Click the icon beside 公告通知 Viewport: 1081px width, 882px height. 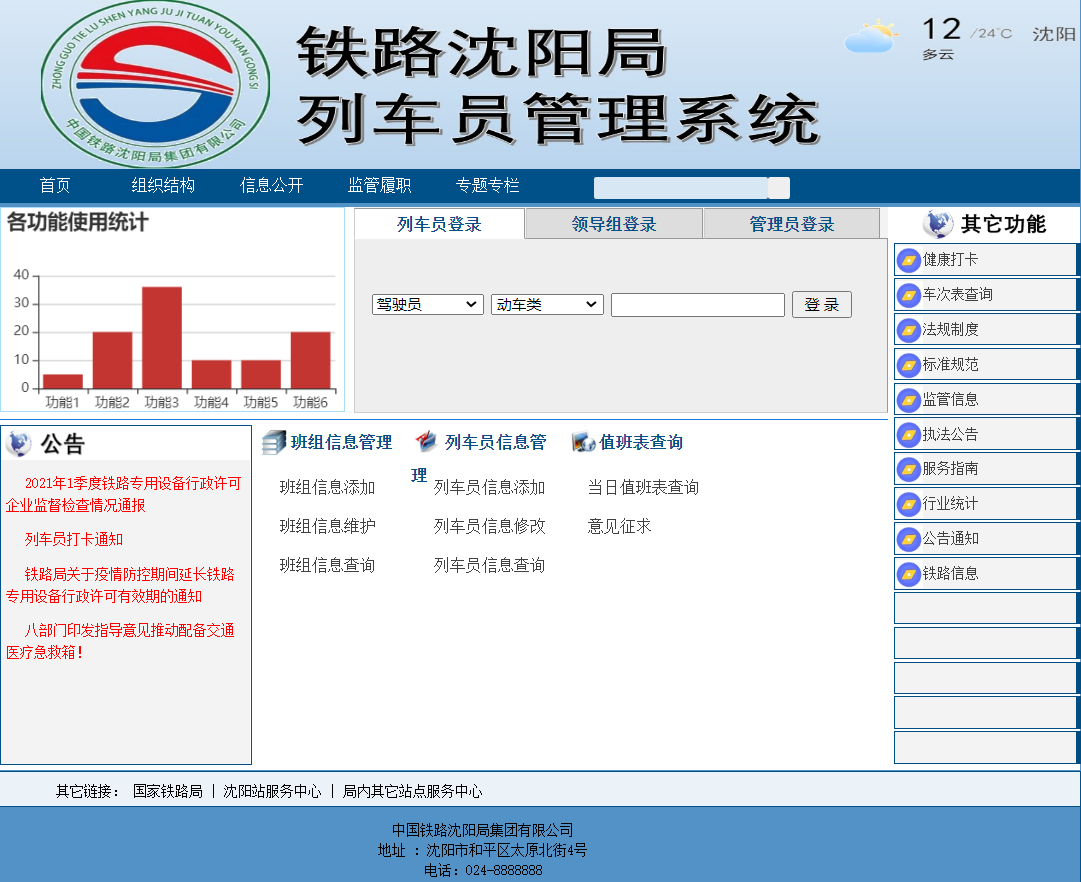coord(909,539)
